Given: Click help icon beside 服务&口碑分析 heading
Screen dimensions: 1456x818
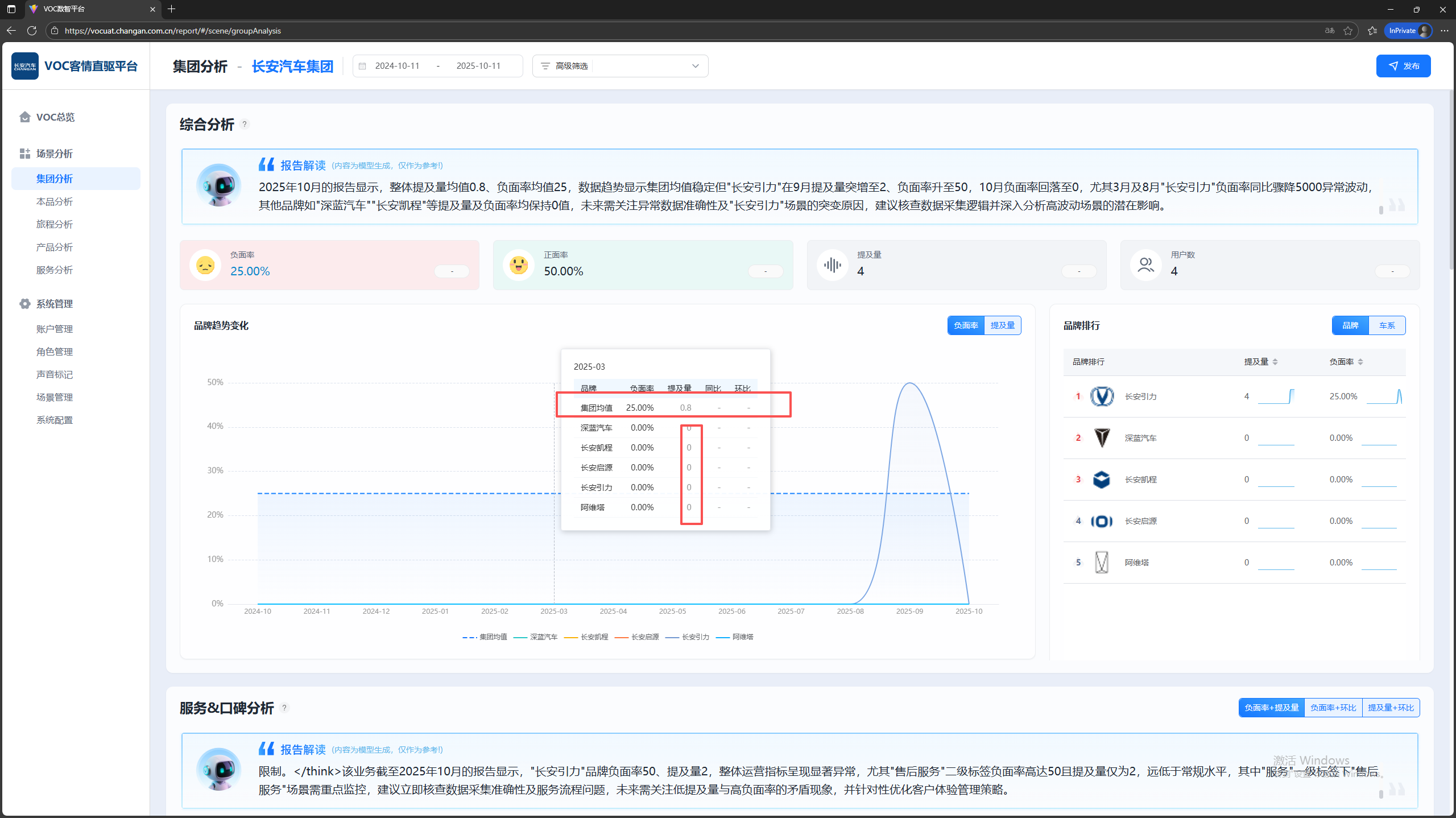Looking at the screenshot, I should point(284,708).
